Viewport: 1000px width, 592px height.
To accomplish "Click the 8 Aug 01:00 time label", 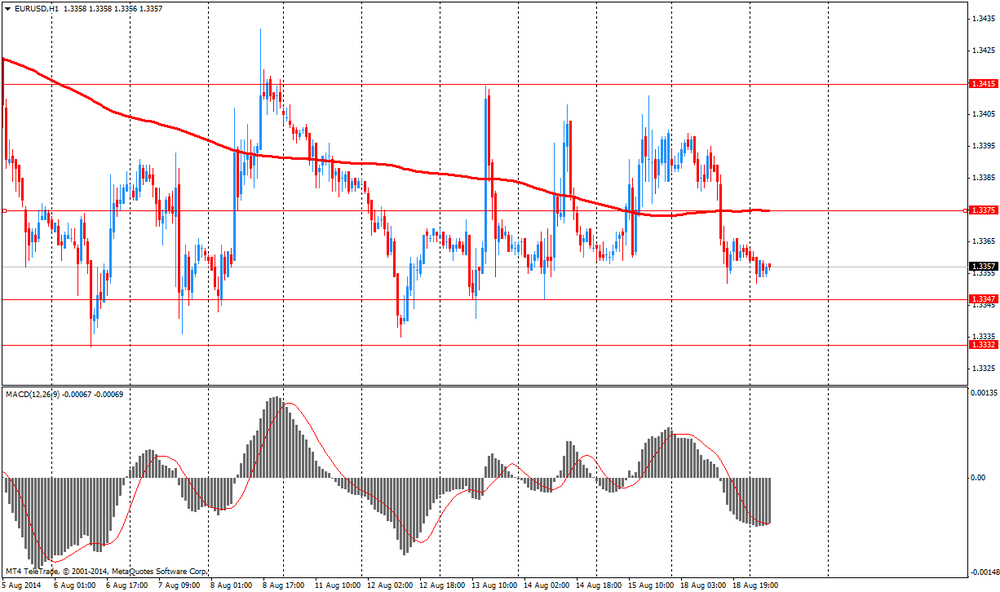I will click(x=232, y=585).
